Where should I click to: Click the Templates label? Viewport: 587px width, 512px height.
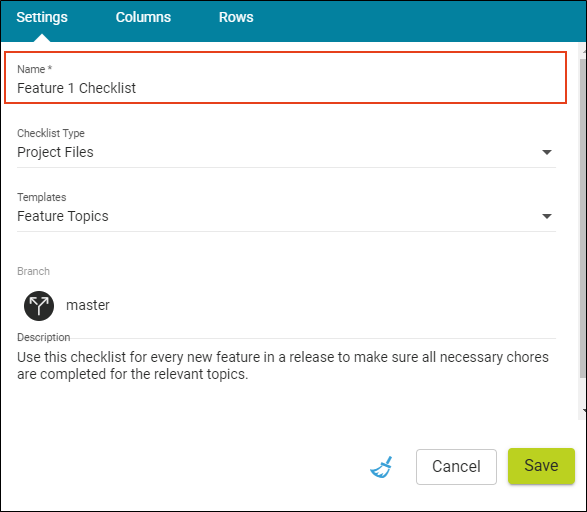pos(42,197)
